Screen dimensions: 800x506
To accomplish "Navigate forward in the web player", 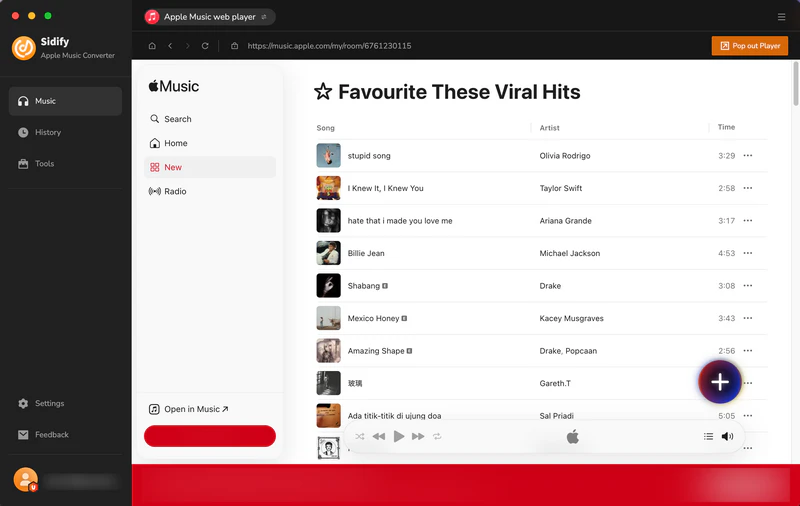I will [188, 46].
